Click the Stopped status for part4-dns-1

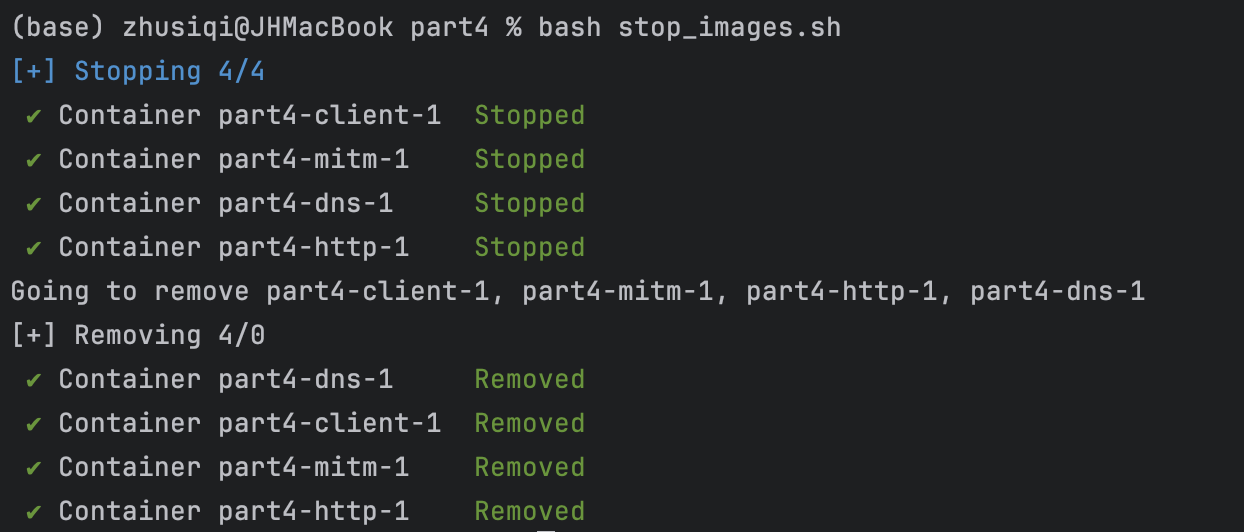click(529, 204)
